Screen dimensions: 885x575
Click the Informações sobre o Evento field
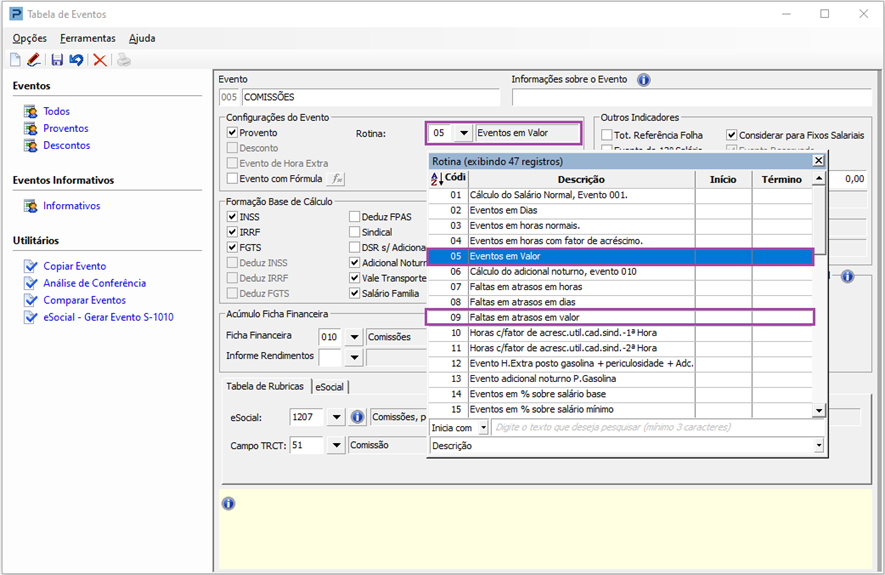click(x=691, y=97)
